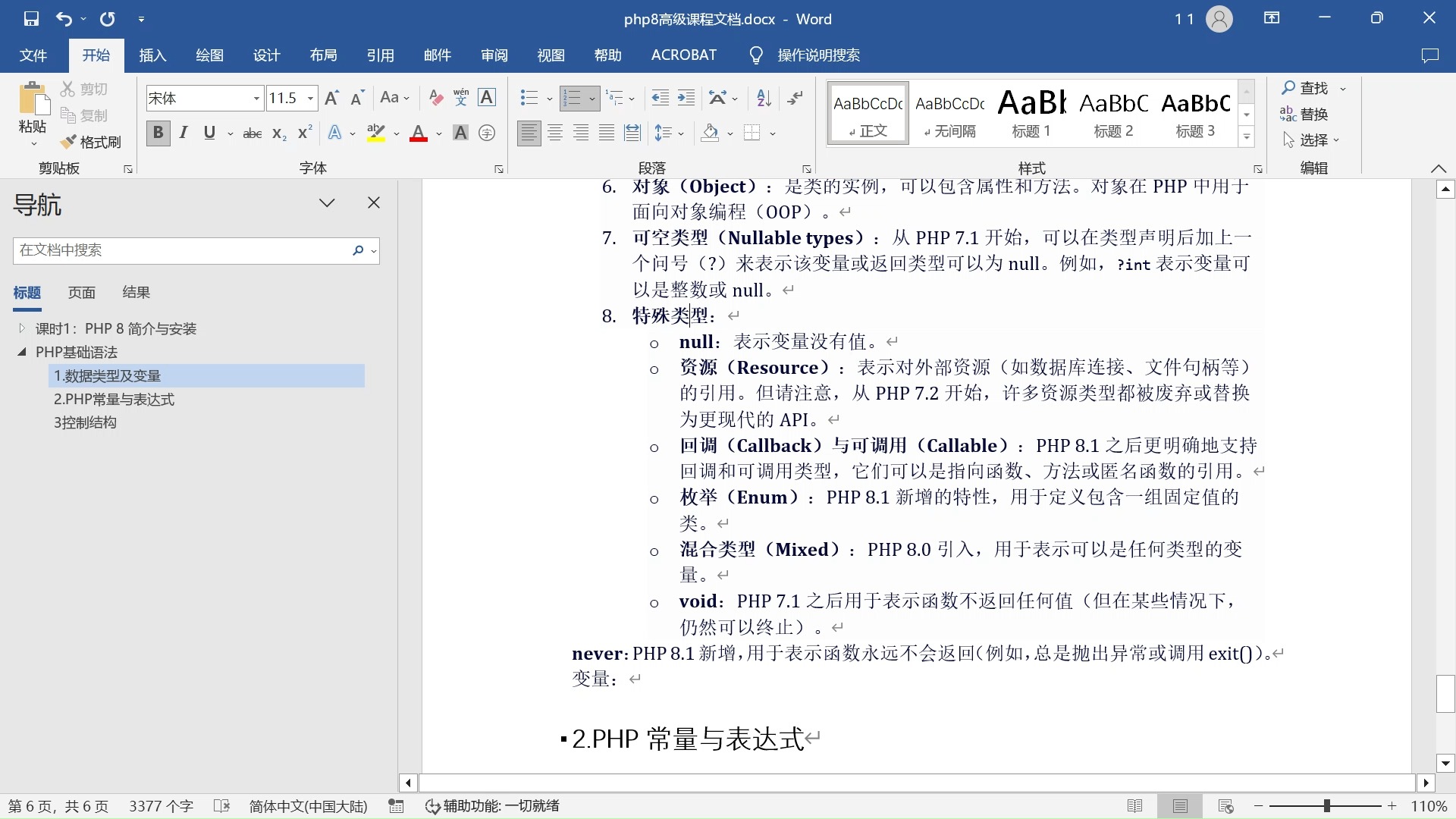
Task: Save the document via Quick Access toolbar
Action: click(x=30, y=18)
